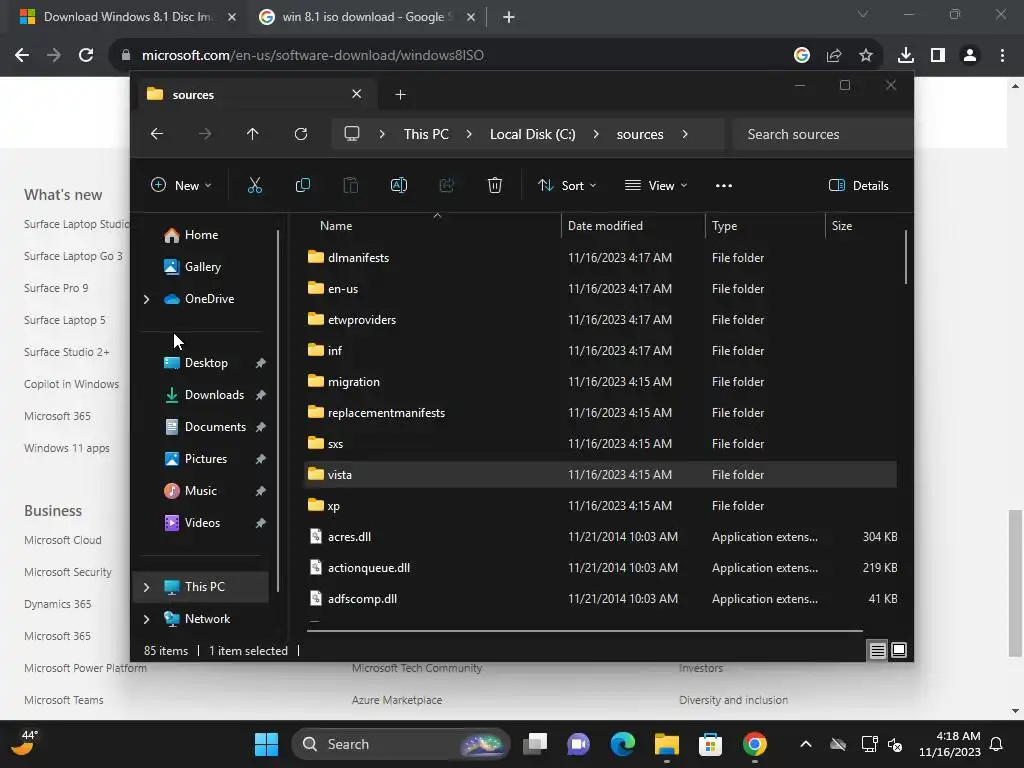Click the Copy icon in Explorer toolbar
The image size is (1024, 768).
(302, 185)
